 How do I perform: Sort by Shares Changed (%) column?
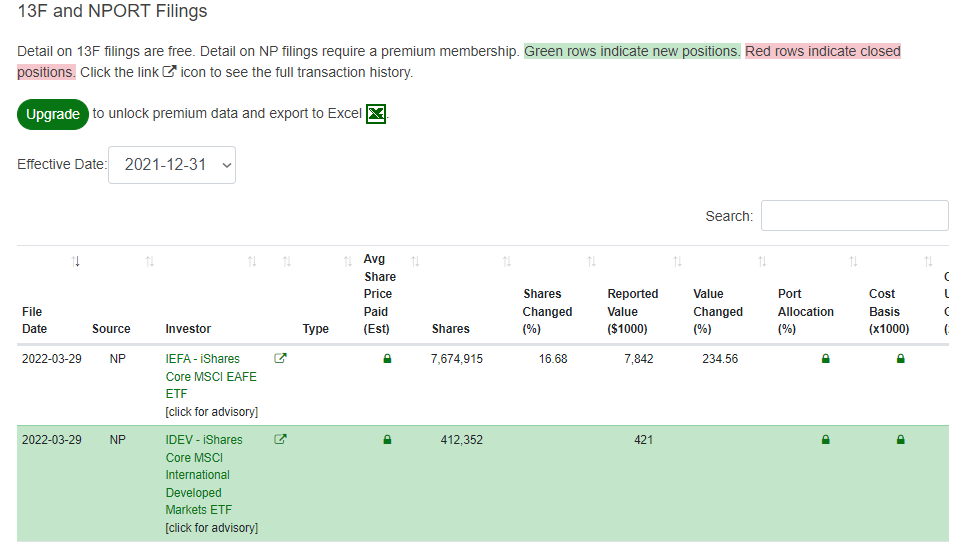pyautogui.click(x=547, y=311)
